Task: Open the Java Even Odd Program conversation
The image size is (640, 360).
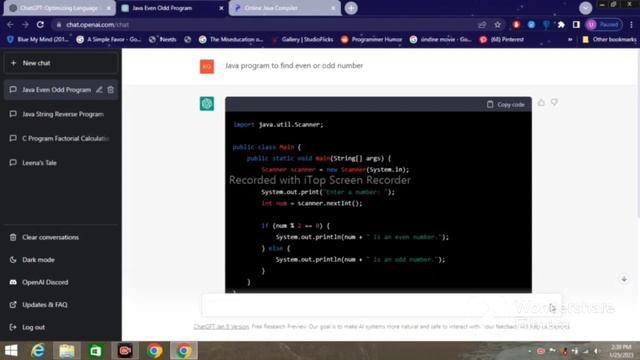Action: pyautogui.click(x=56, y=90)
